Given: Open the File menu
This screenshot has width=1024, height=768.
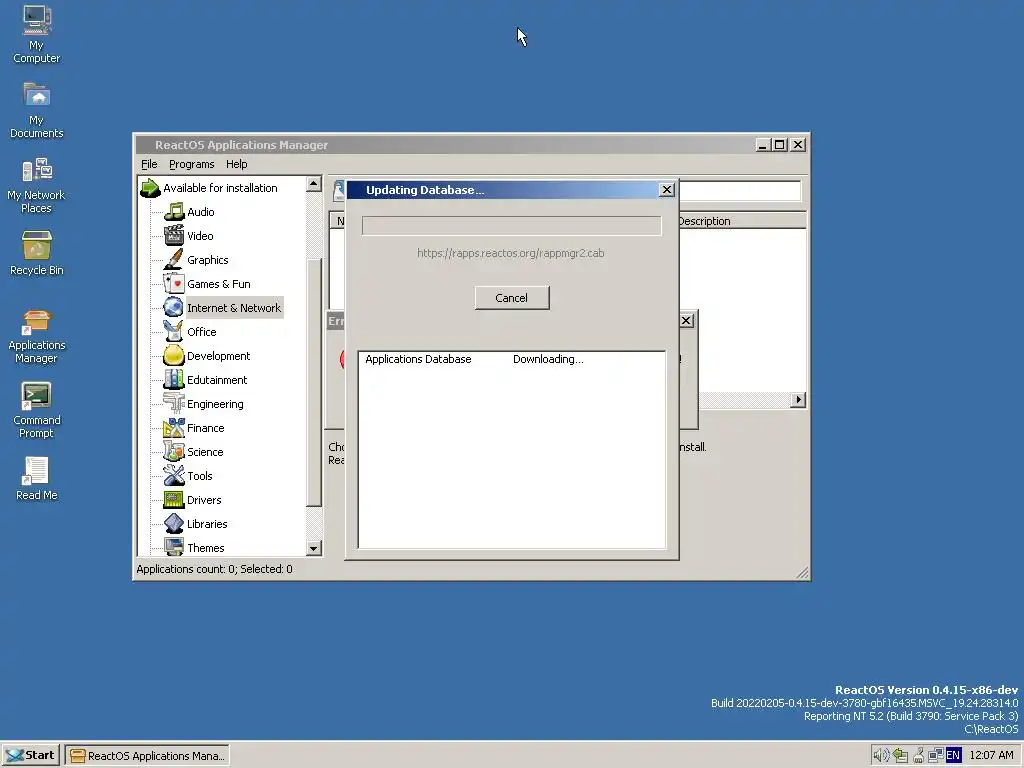Looking at the screenshot, I should pos(149,164).
